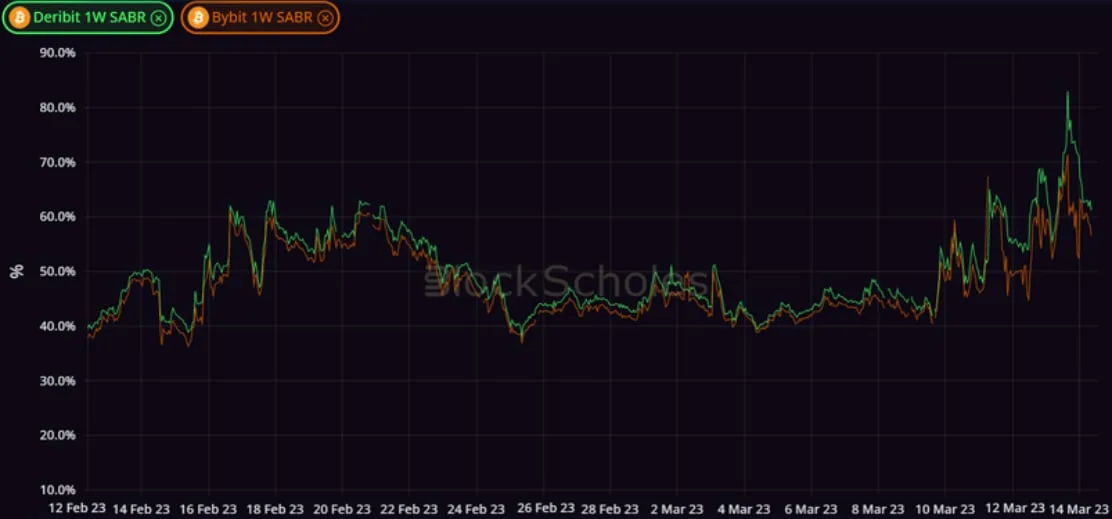Click the 8 Mar 23 date label

coord(878,509)
